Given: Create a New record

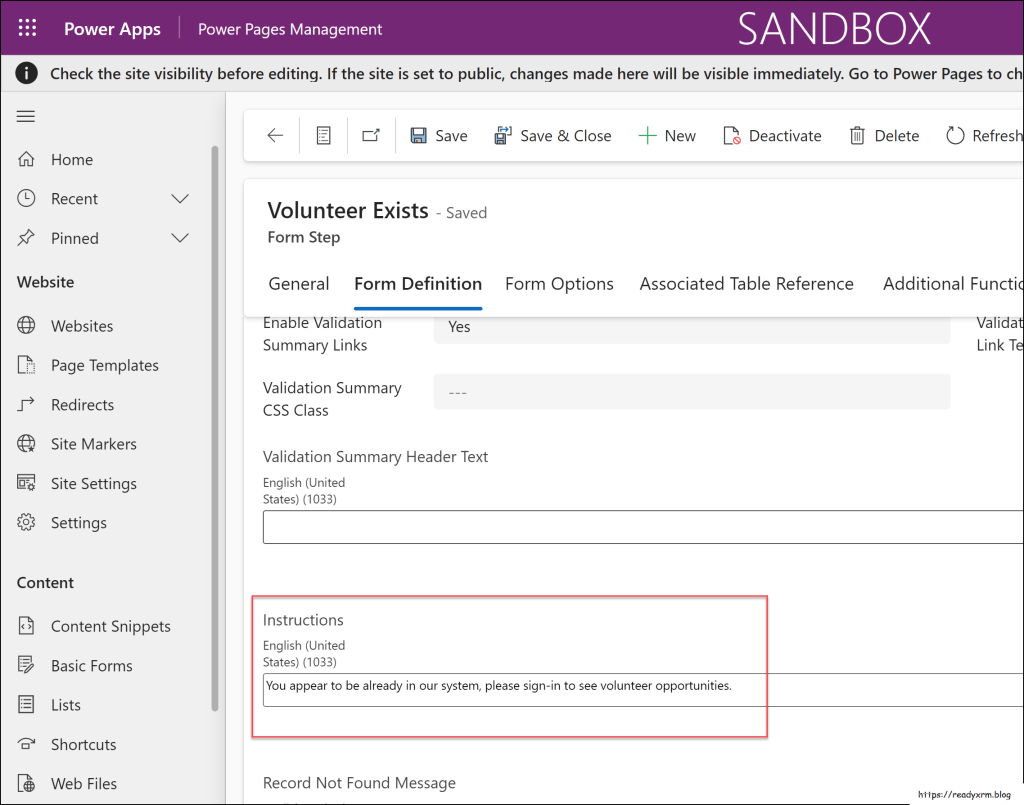Looking at the screenshot, I should point(667,136).
